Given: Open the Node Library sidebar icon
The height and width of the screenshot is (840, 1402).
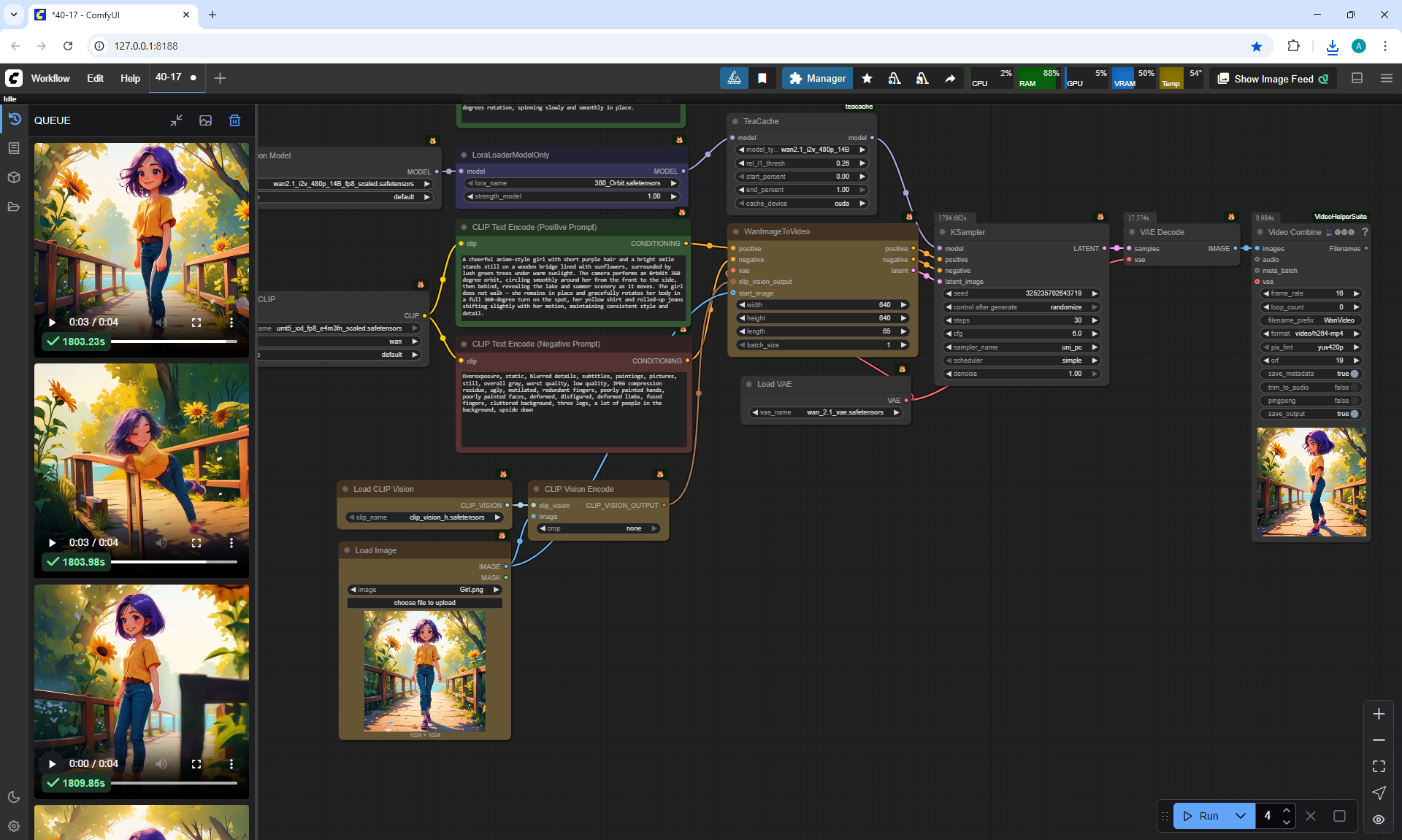Looking at the screenshot, I should 14,148.
